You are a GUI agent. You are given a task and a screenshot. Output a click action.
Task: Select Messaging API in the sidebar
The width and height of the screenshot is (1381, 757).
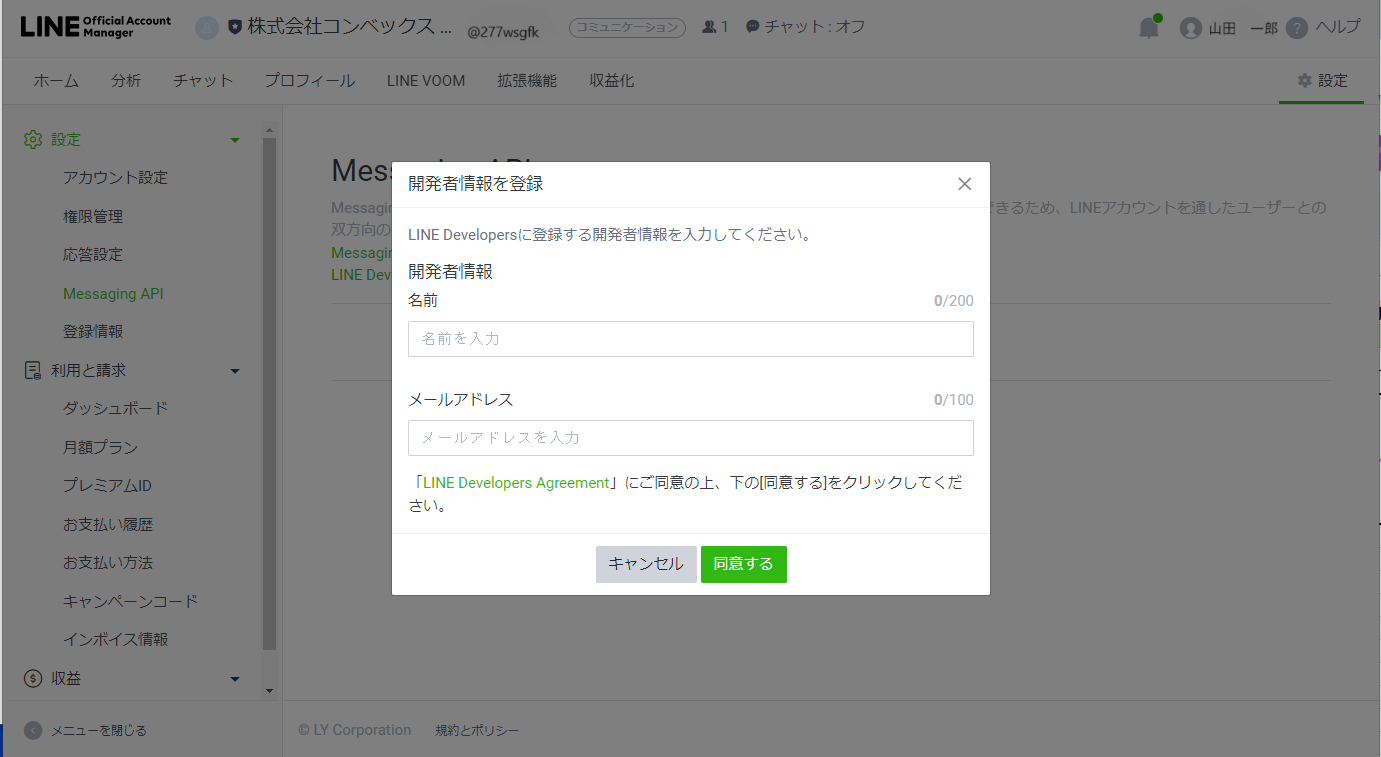[x=113, y=294]
